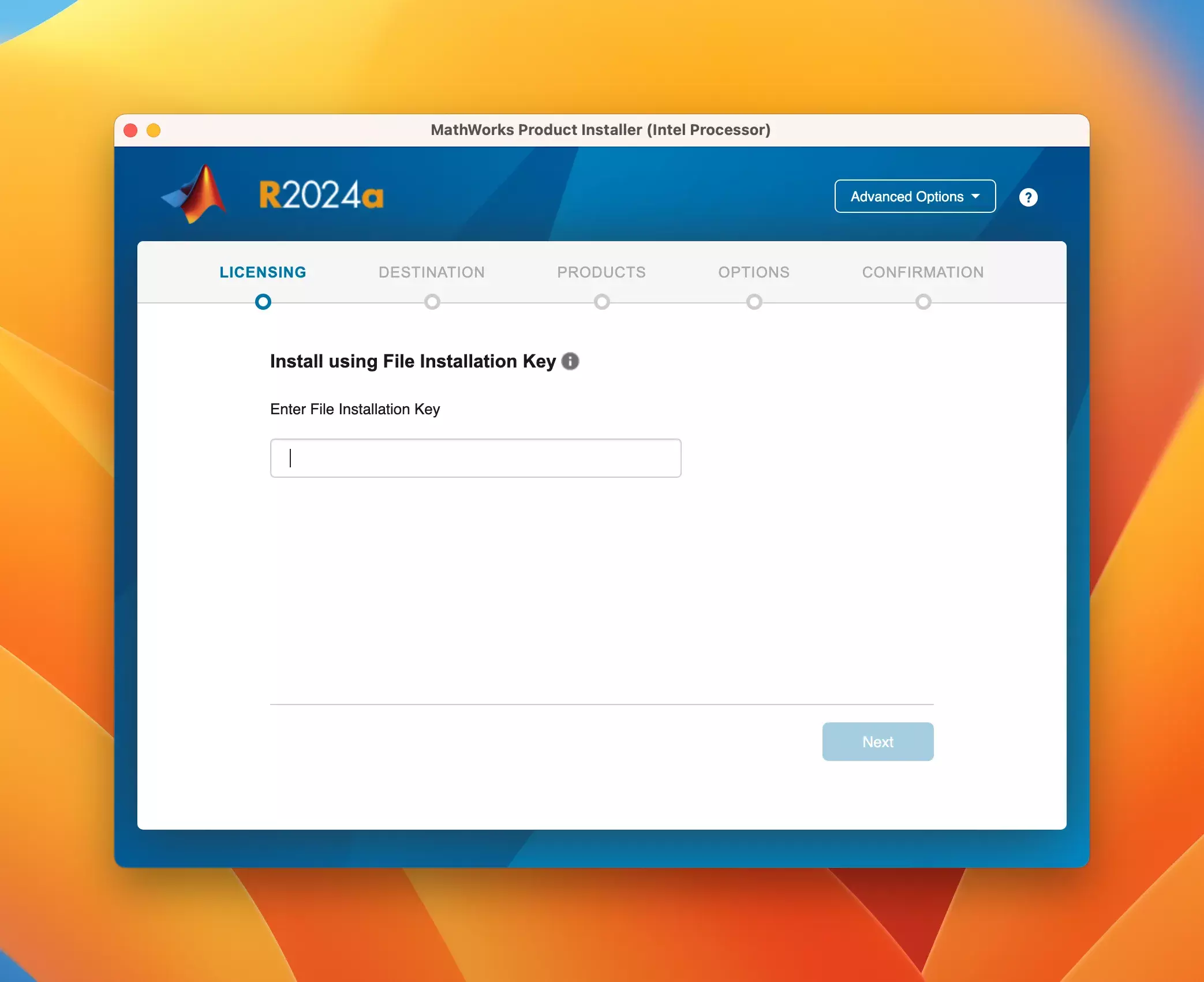
Task: Focus the File Installation Key text field
Action: coord(476,458)
